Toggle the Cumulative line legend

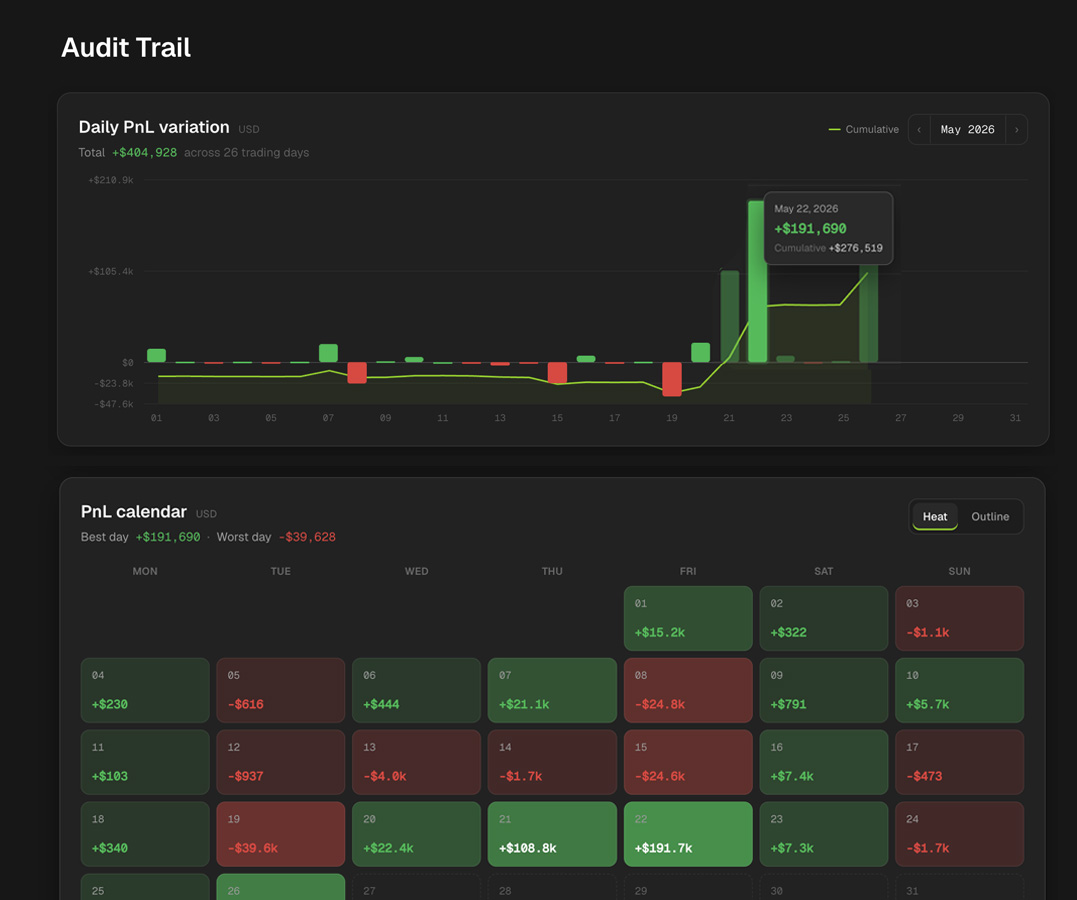coord(863,129)
